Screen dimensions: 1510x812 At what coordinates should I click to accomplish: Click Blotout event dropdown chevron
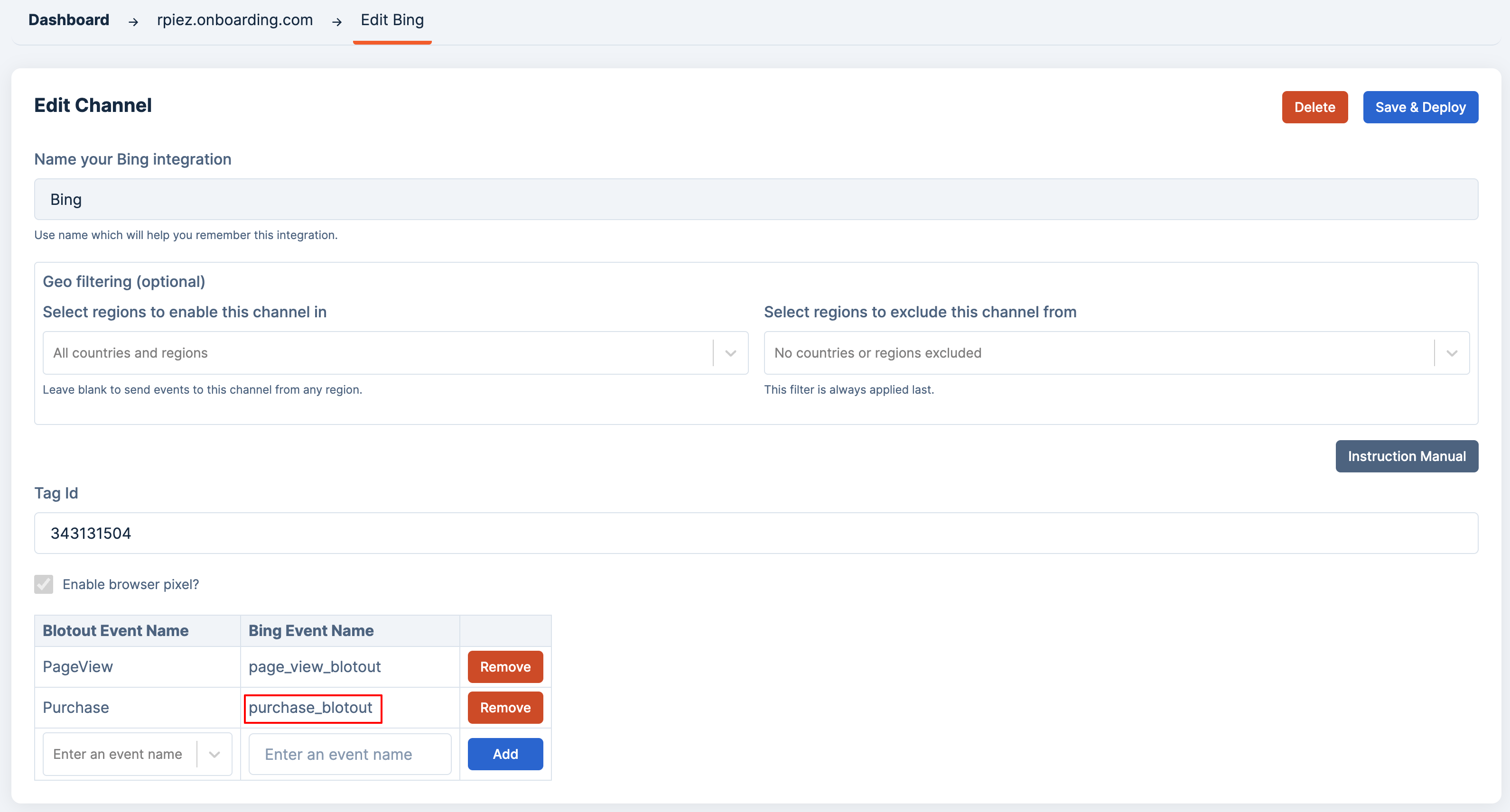pos(214,755)
